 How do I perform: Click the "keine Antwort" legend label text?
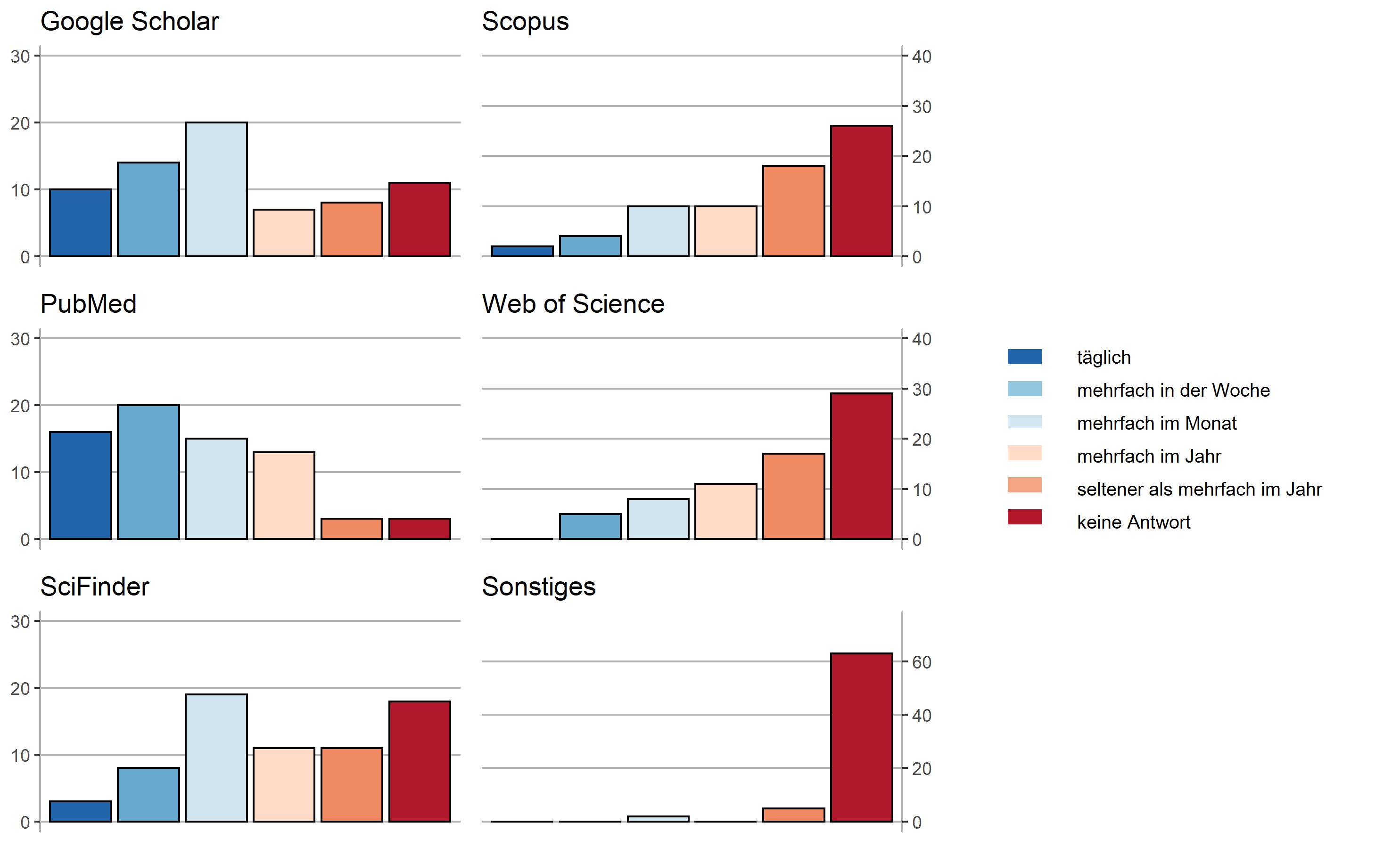point(1133,522)
